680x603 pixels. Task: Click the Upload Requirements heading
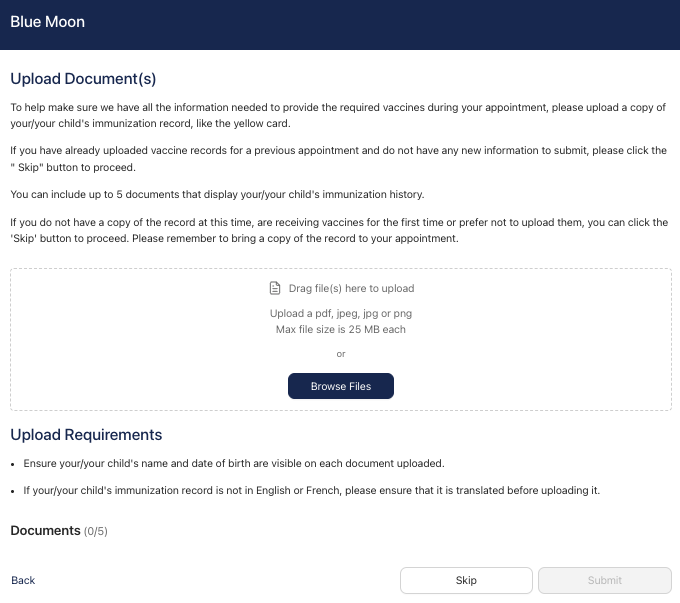pos(86,435)
